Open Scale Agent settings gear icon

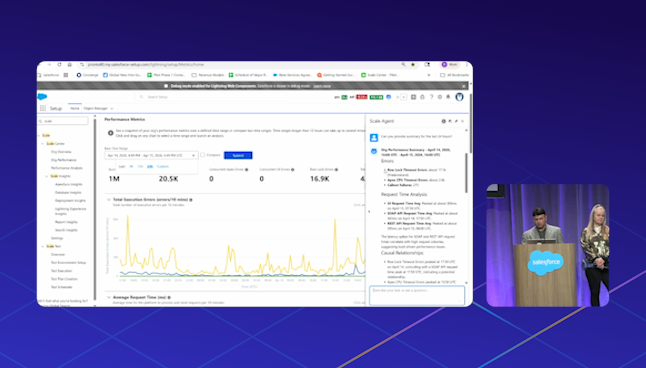pos(444,121)
